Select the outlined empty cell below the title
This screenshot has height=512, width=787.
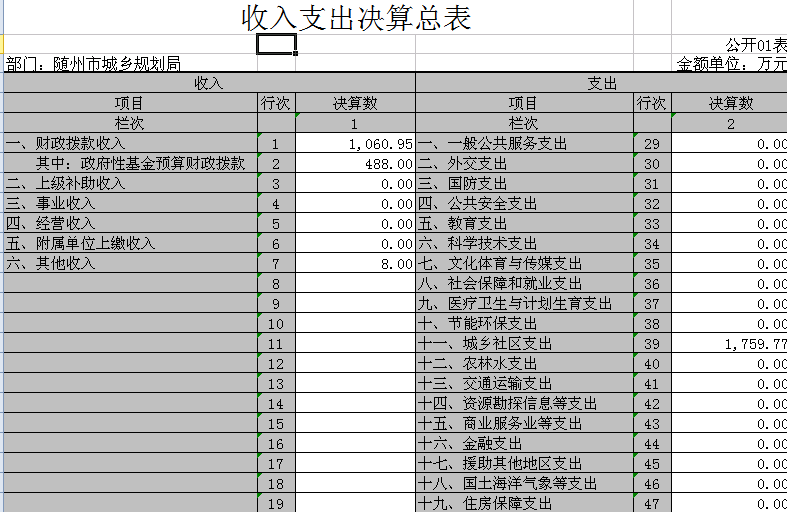pos(277,44)
